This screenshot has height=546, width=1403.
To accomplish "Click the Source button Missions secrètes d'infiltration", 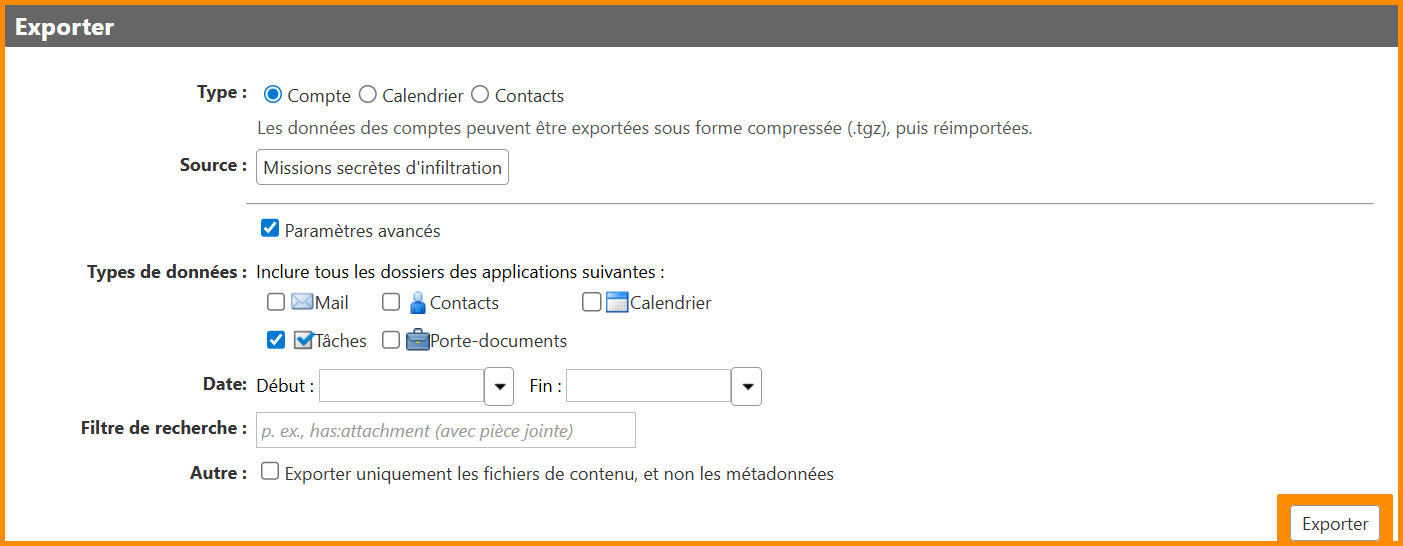I will pos(382,167).
